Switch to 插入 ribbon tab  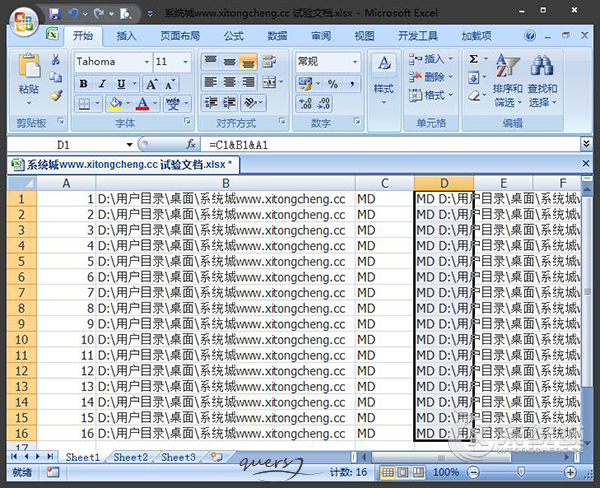[x=126, y=36]
